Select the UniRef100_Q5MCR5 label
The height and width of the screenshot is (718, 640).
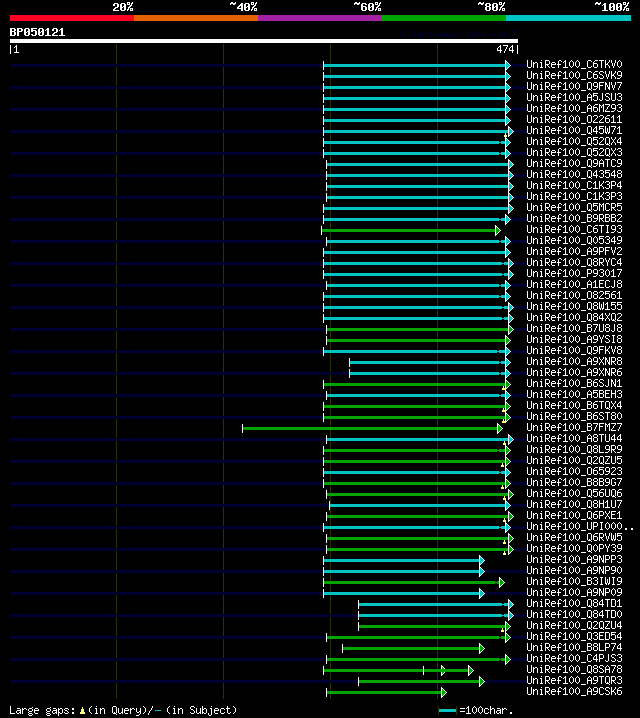[574, 207]
